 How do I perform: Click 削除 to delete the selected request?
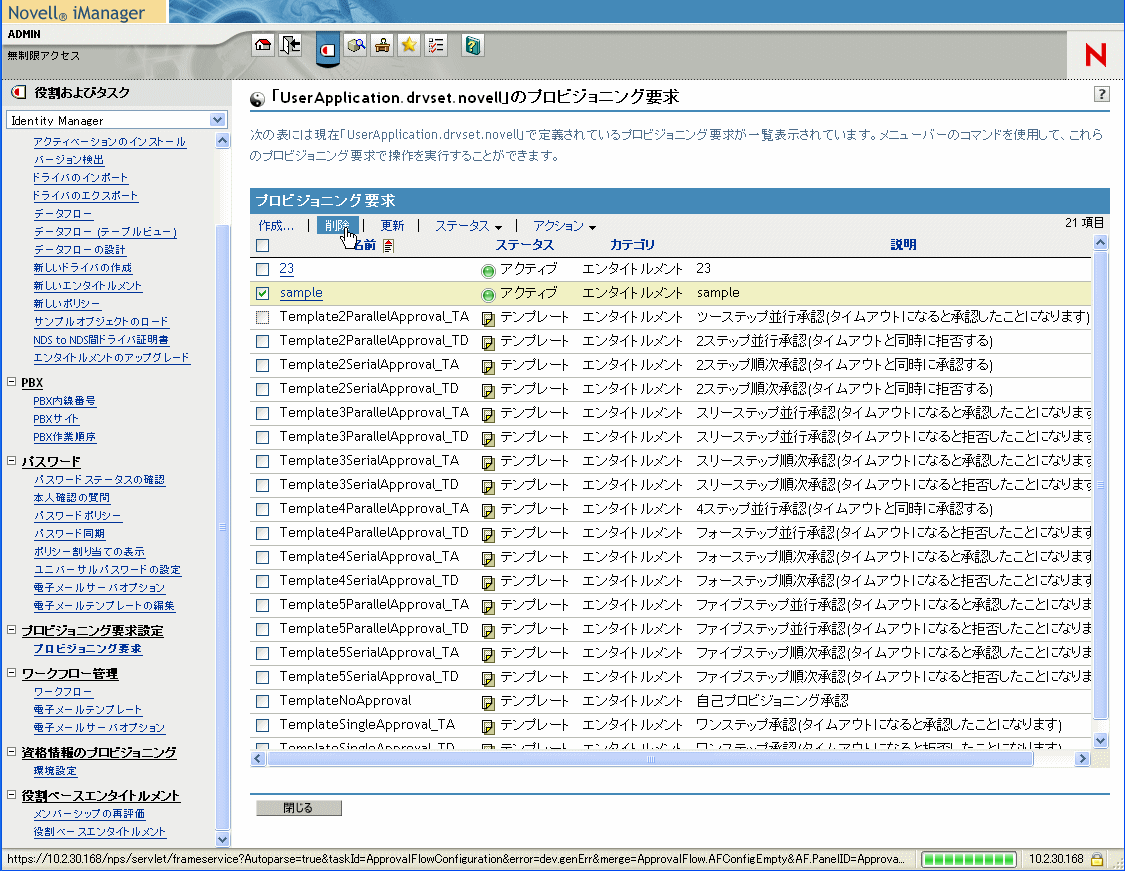click(x=337, y=225)
